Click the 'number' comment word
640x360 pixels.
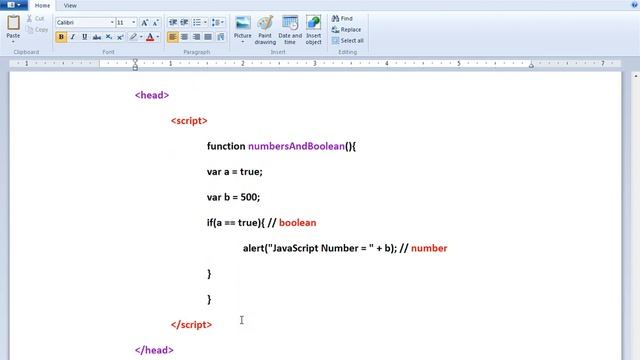(429, 248)
